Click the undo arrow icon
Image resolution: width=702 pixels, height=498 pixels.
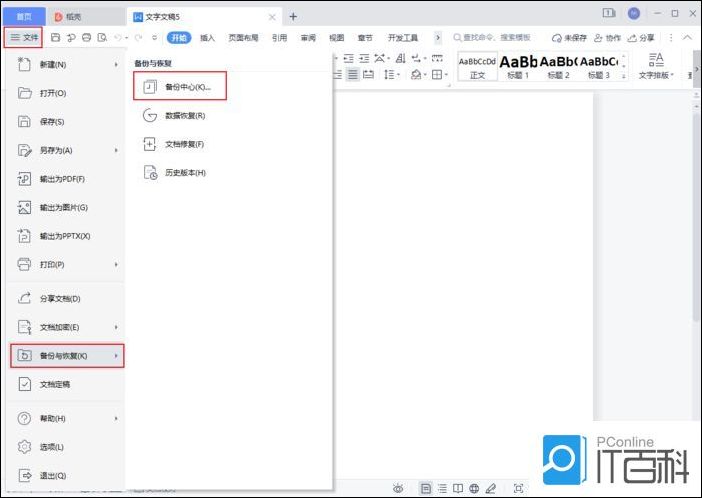tap(118, 38)
